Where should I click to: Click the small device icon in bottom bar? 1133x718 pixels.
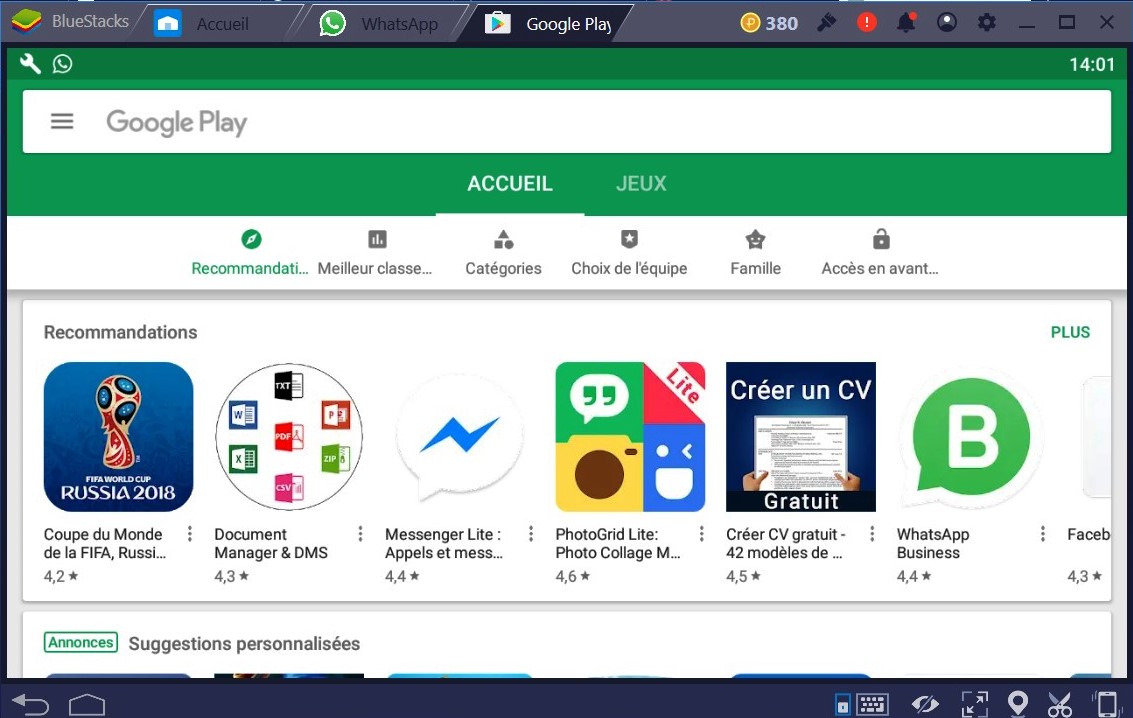pyautogui.click(x=843, y=704)
